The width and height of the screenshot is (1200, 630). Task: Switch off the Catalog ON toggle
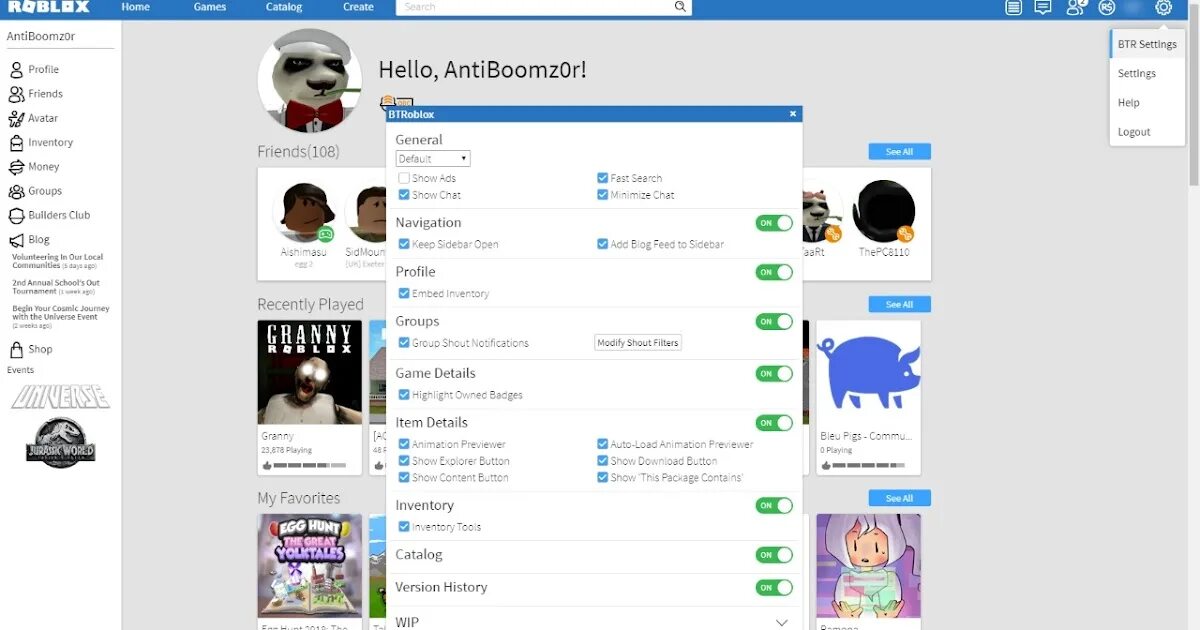(774, 555)
